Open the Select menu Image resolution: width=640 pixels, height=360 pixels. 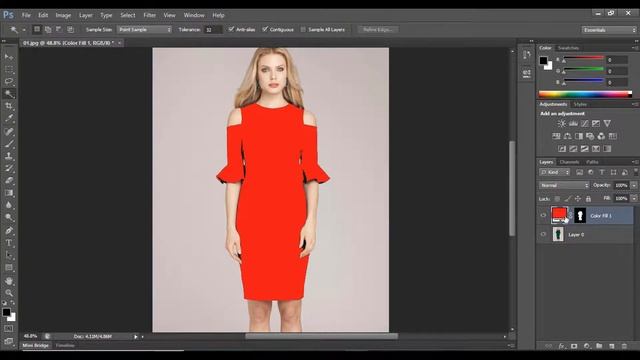(x=128, y=15)
